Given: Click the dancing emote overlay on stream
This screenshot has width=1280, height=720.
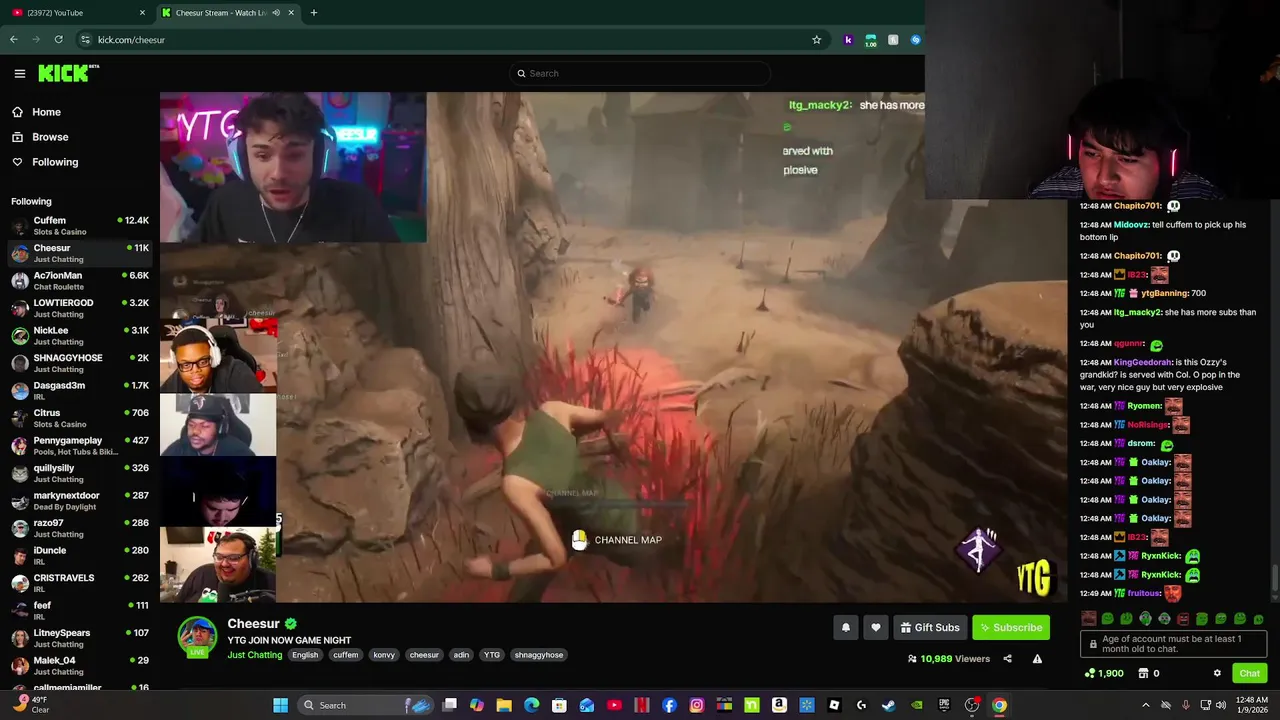Looking at the screenshot, I should point(980,549).
